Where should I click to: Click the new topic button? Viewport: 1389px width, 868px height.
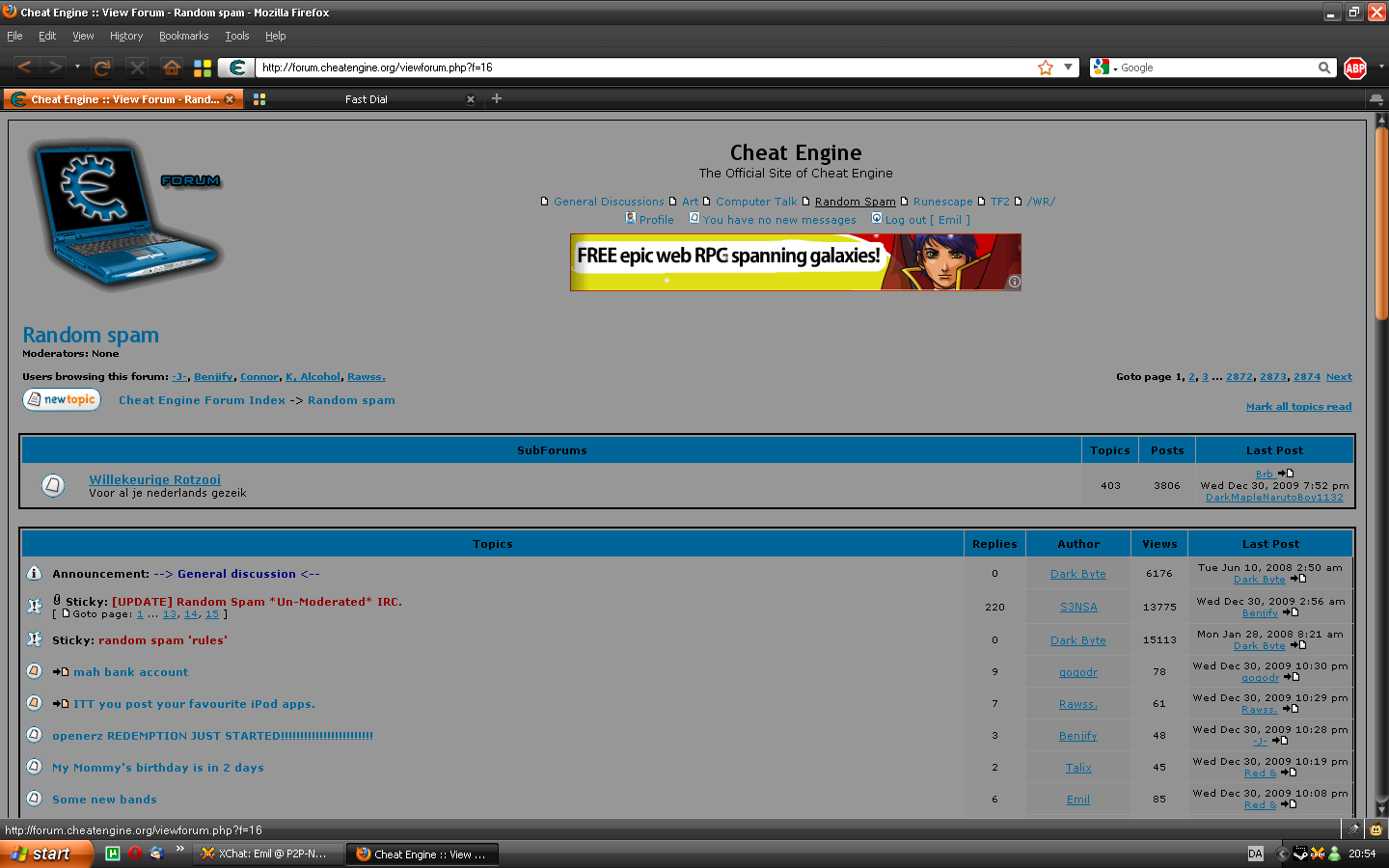(62, 399)
